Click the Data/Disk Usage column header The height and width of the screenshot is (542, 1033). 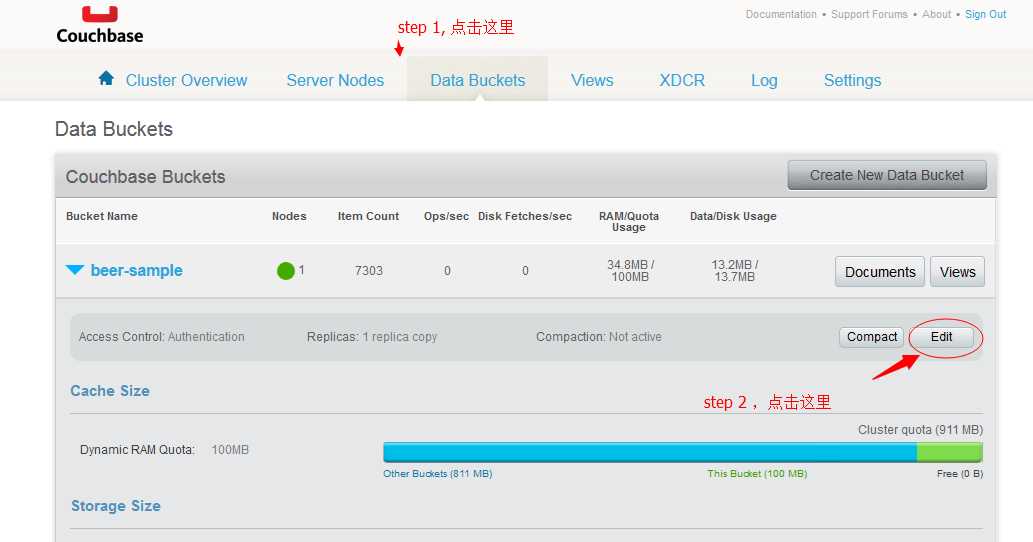(733, 216)
